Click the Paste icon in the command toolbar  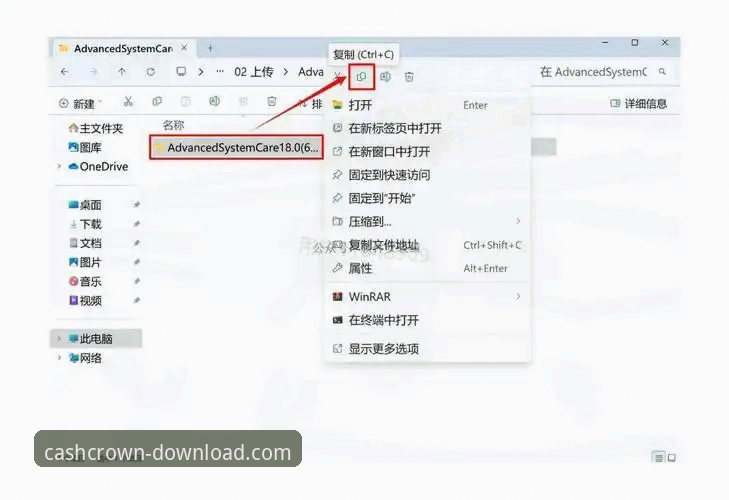click(186, 101)
